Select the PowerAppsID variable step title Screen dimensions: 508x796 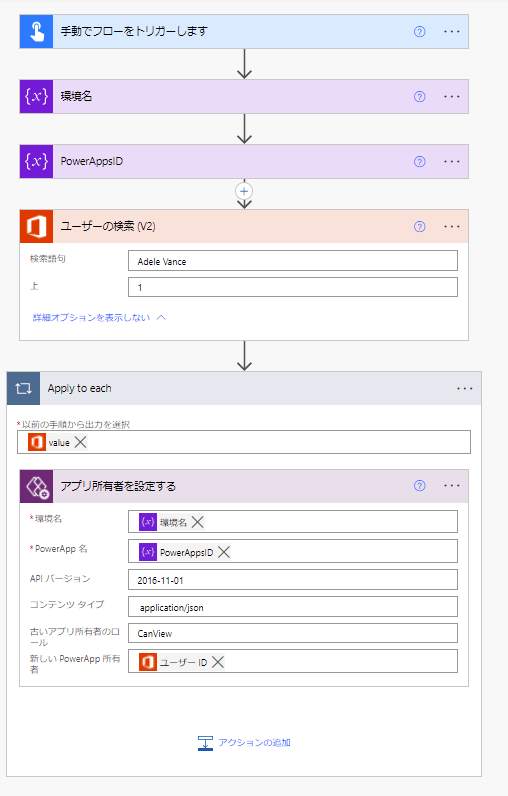point(92,161)
